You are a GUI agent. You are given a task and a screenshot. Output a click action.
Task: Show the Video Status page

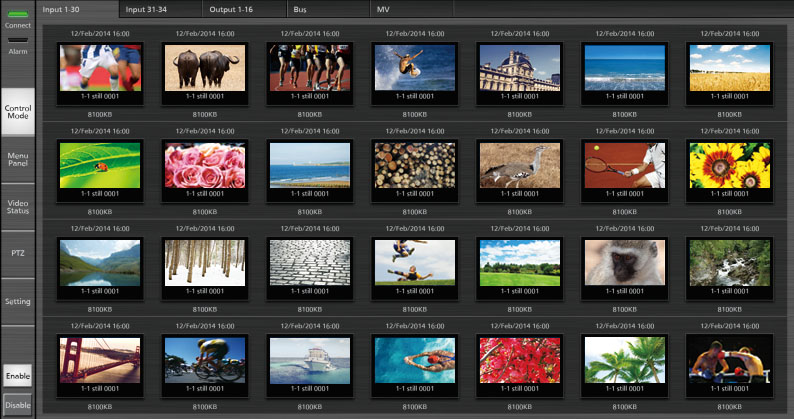click(17, 205)
